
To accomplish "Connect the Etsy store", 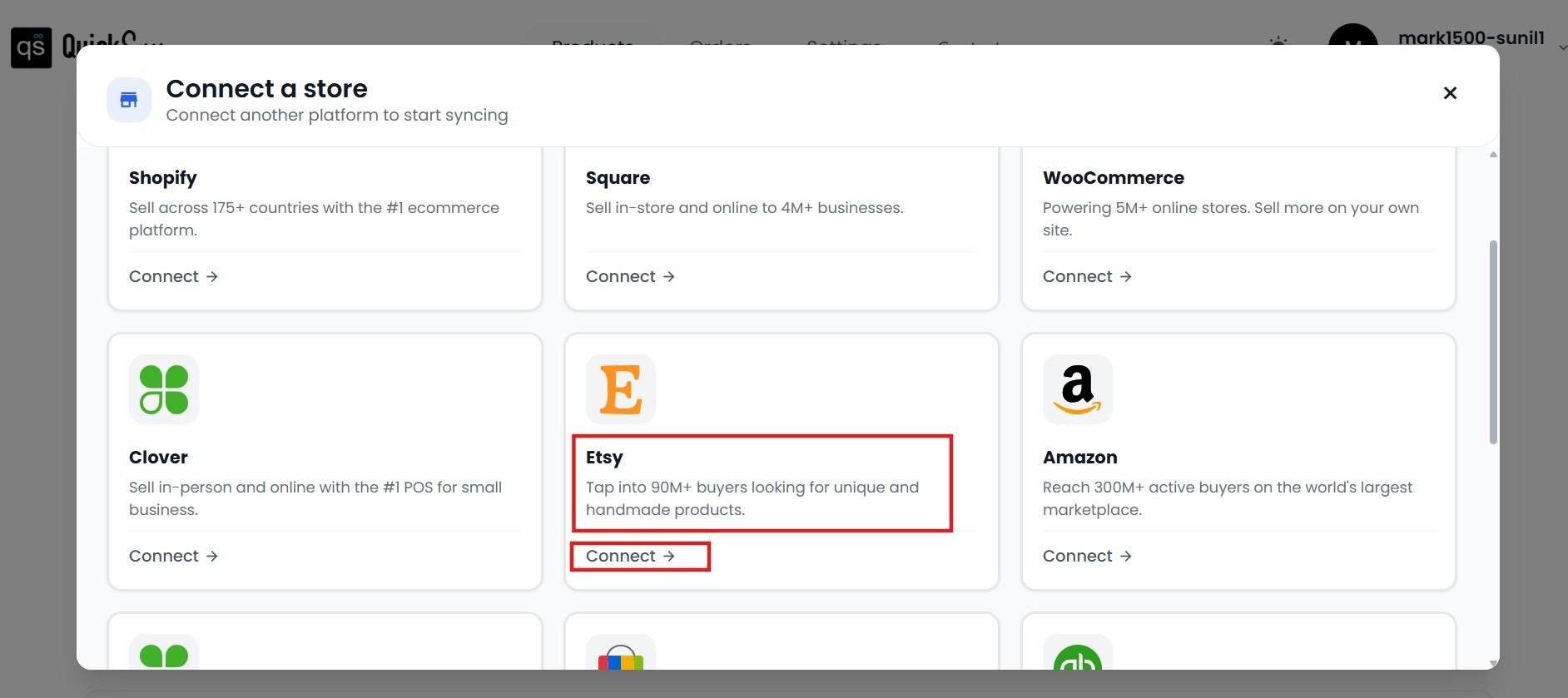I will tap(630, 556).
